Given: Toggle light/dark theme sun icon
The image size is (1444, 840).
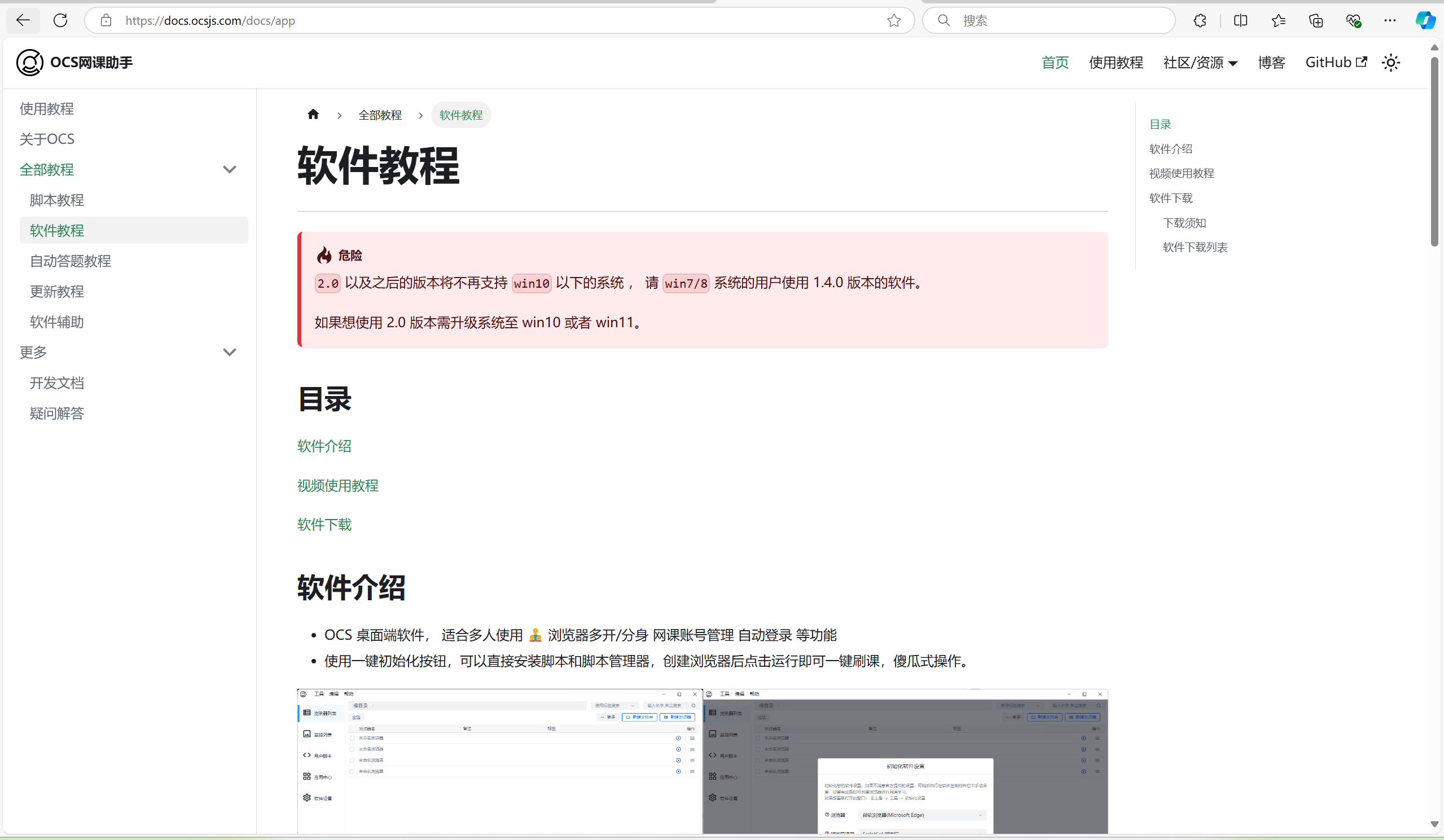Looking at the screenshot, I should [1391, 63].
